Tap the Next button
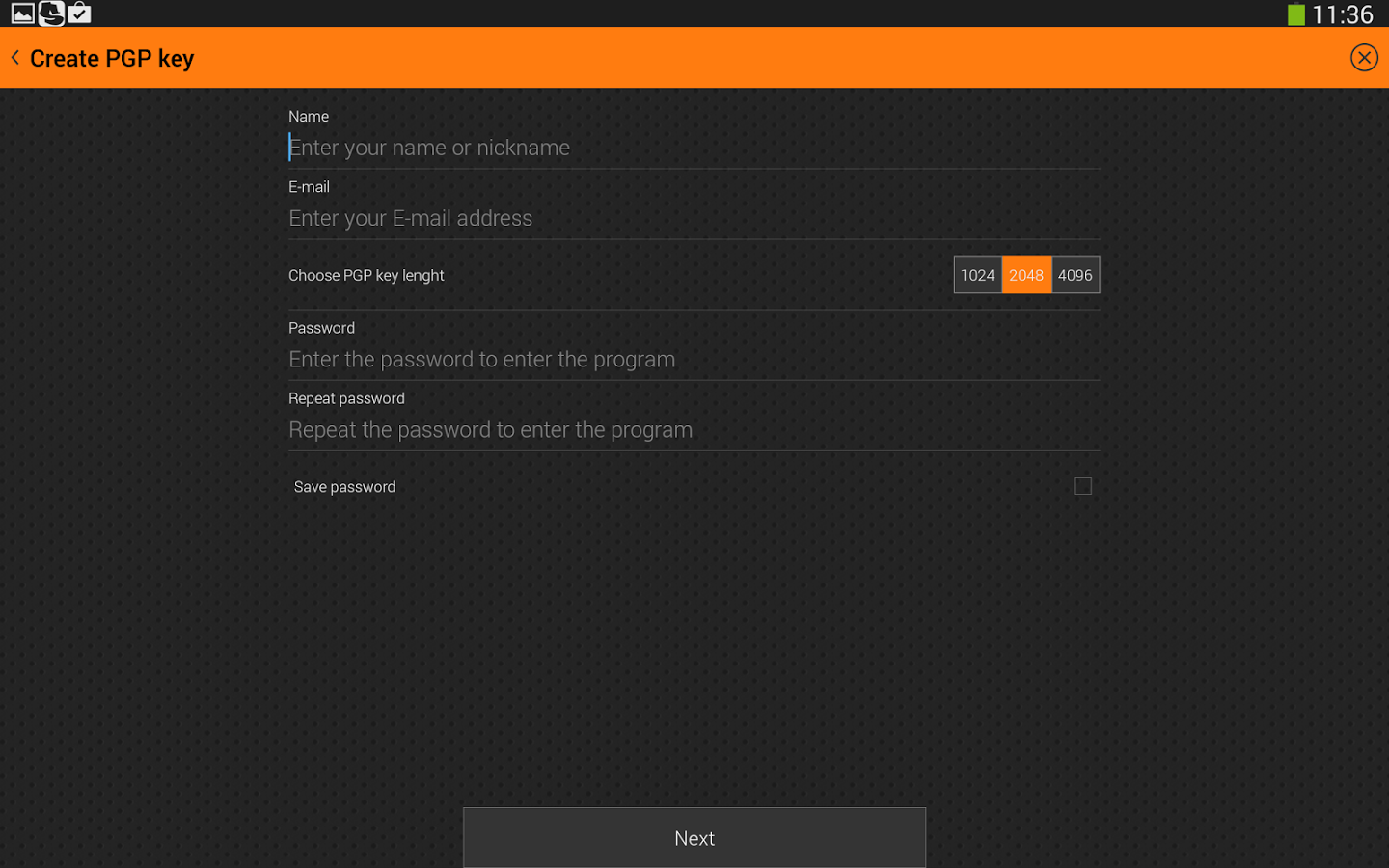 pos(694,837)
